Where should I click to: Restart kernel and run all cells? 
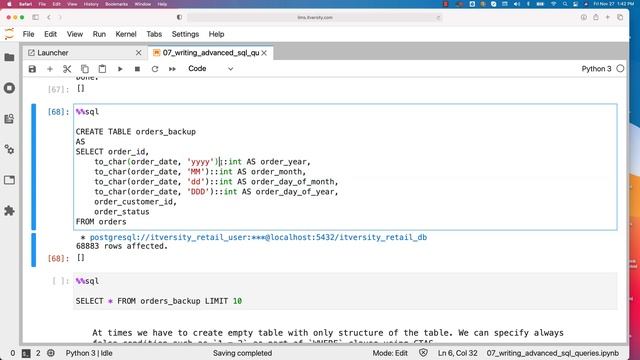pos(172,69)
